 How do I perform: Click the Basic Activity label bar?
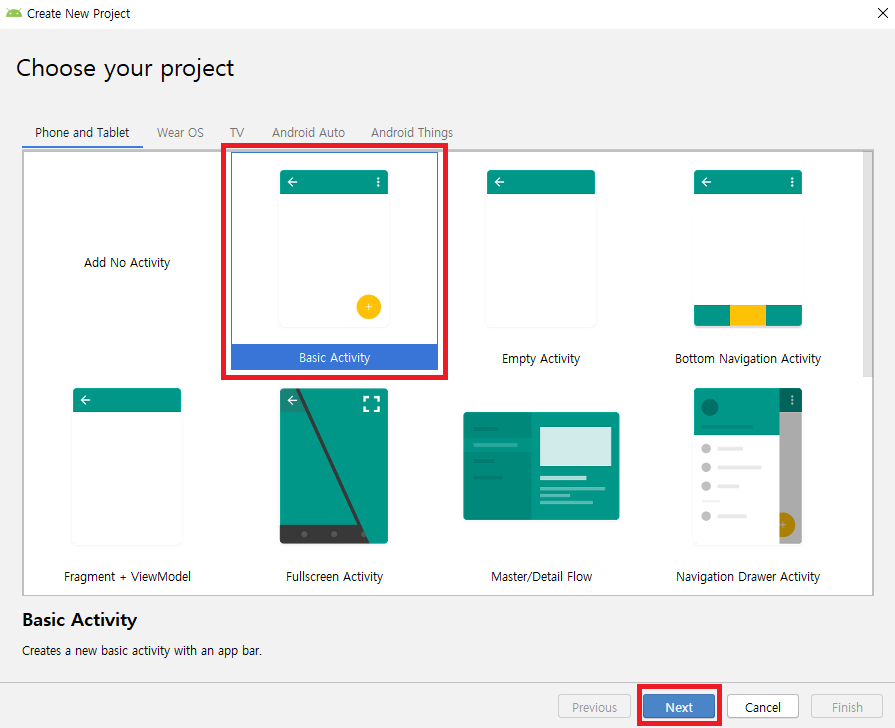click(x=334, y=357)
